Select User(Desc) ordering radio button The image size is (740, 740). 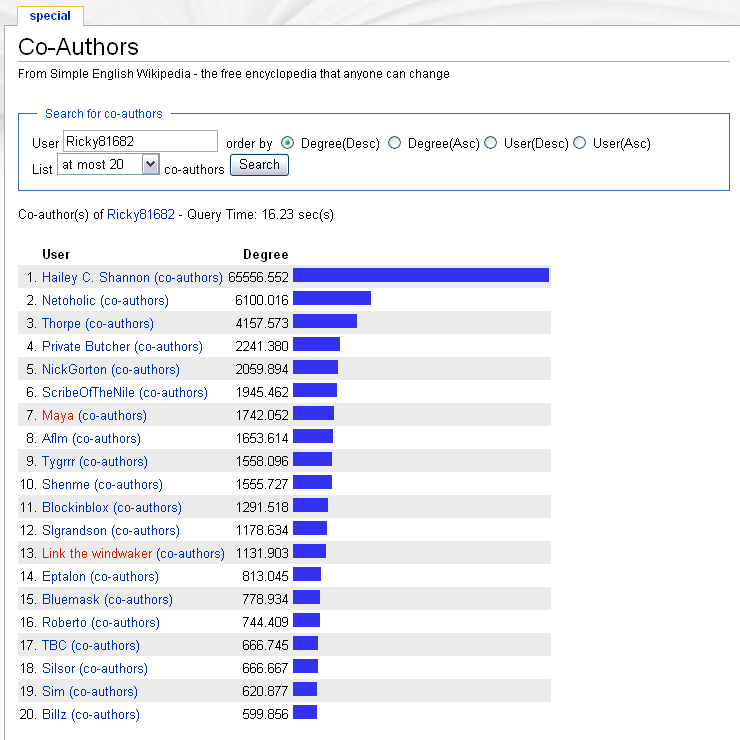pos(491,143)
